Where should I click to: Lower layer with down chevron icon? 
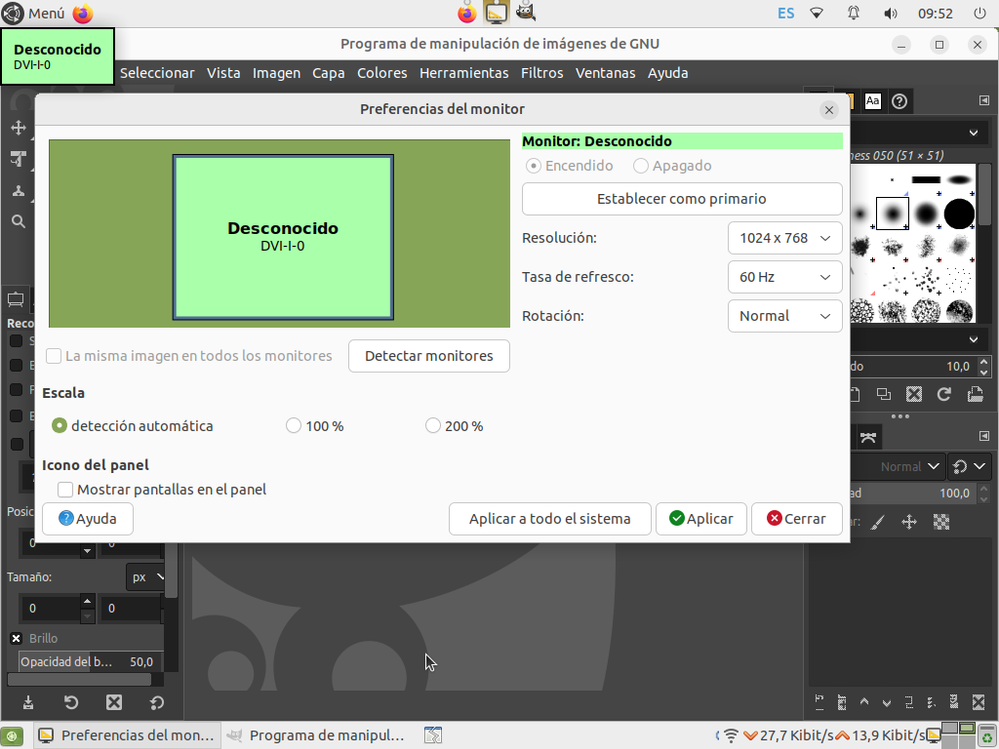tap(886, 702)
